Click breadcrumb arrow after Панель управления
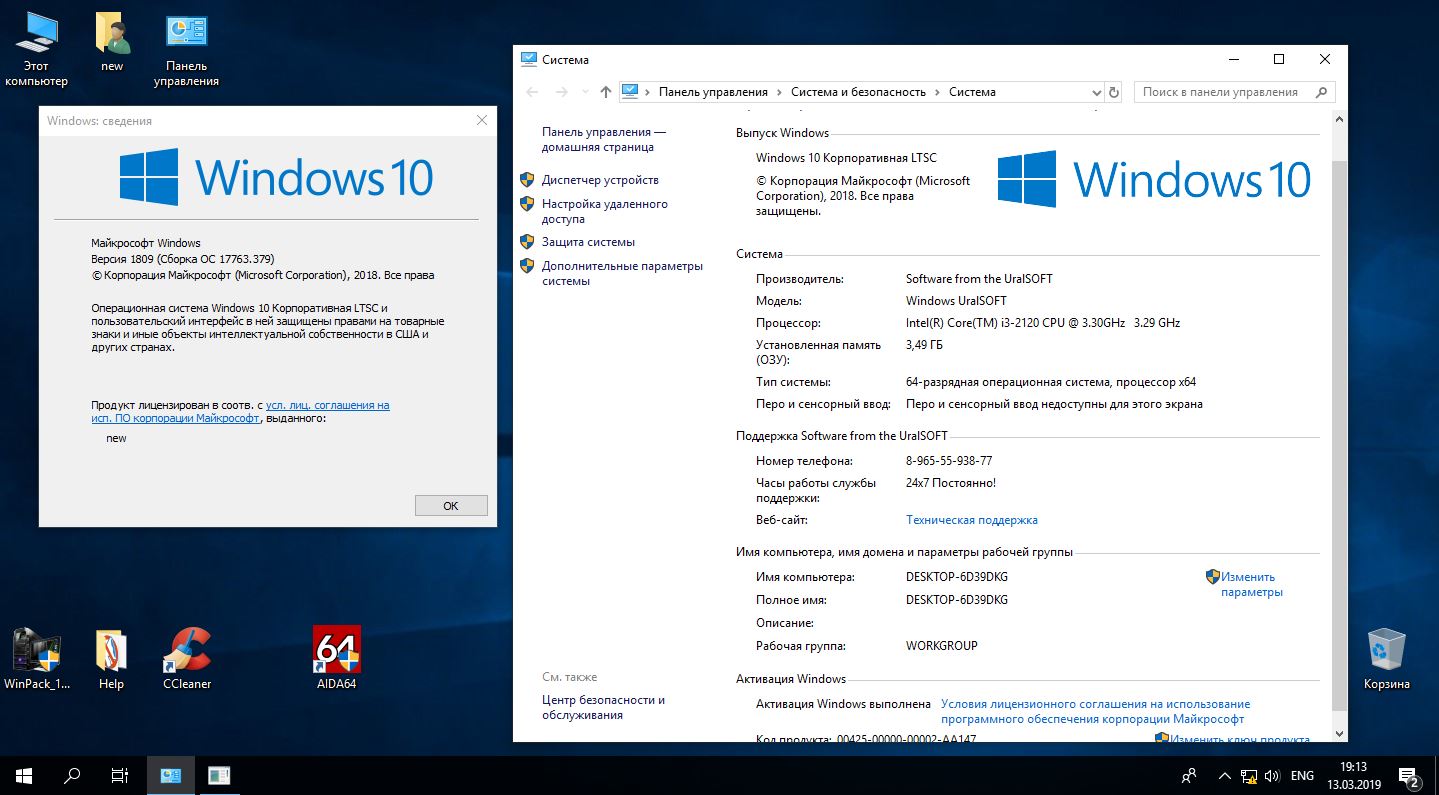Screen dimensions: 1439x795 tap(780, 92)
